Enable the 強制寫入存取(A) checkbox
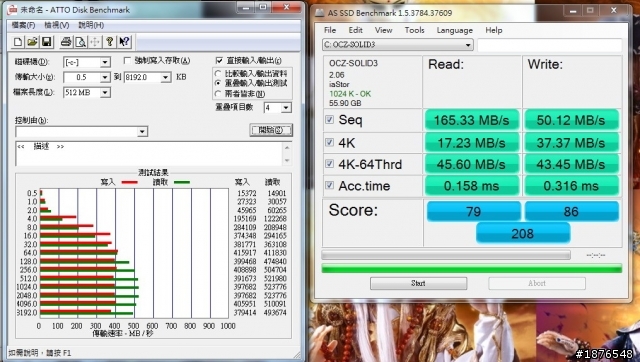 127,60
